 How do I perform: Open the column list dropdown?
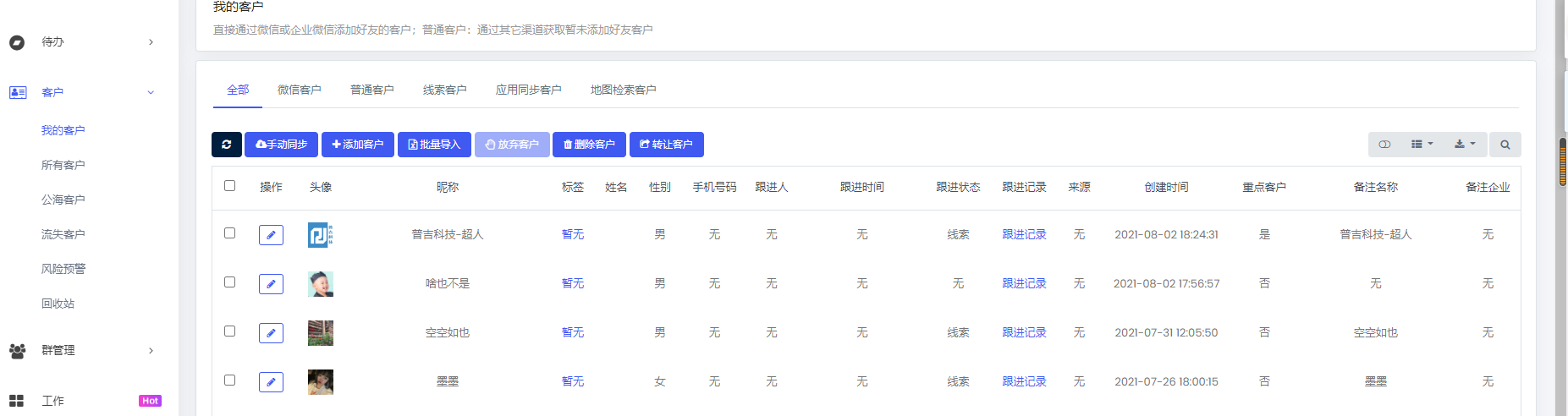(x=1422, y=145)
